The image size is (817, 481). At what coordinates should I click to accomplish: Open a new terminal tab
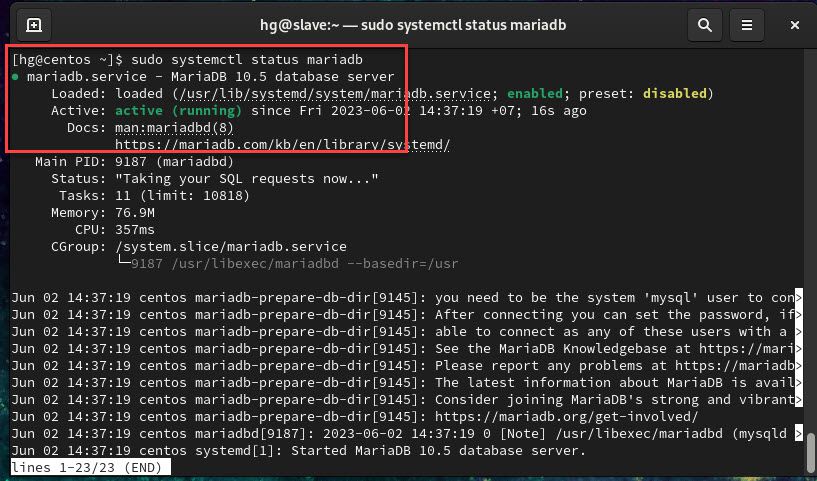click(34, 25)
